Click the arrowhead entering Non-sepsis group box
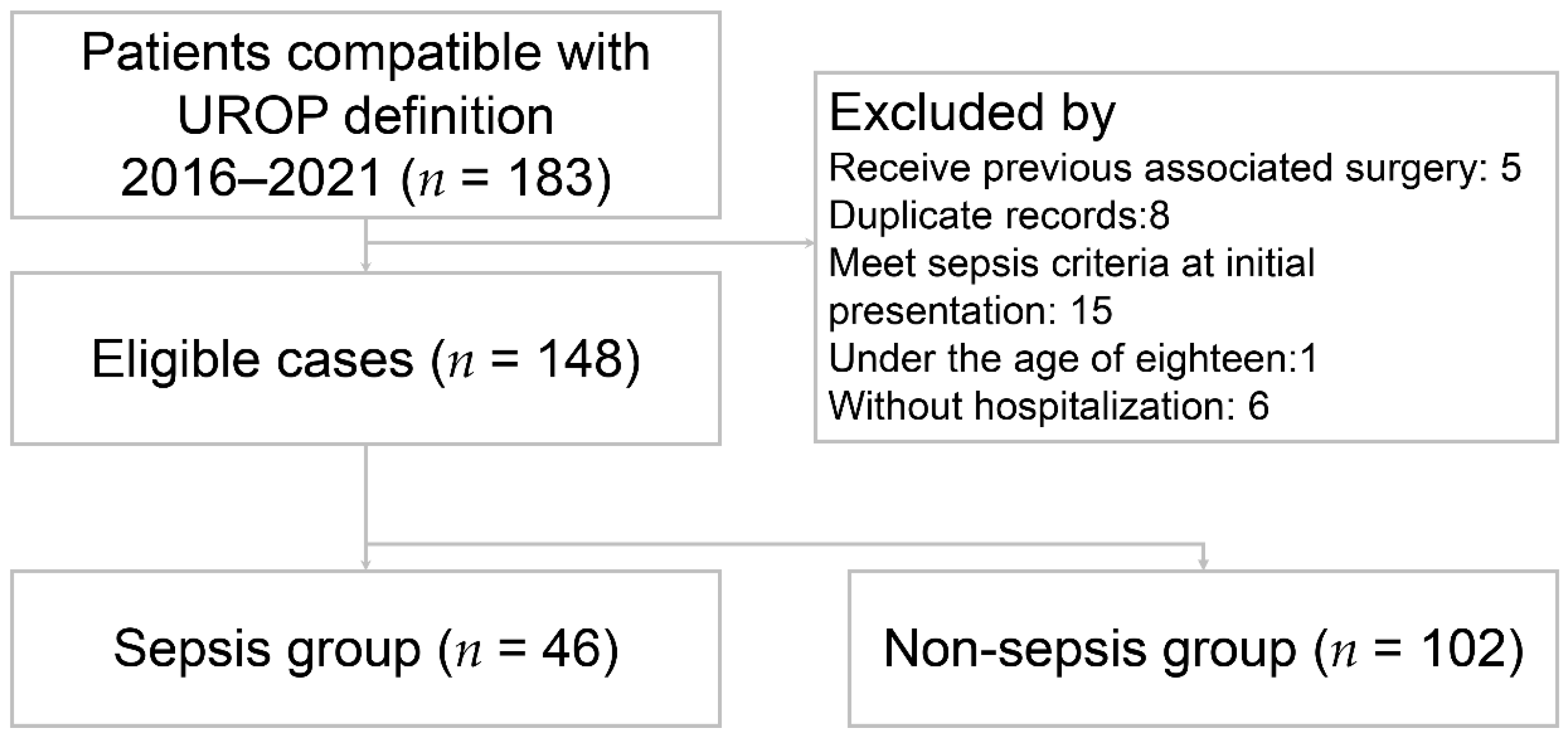1568x741 pixels. [1203, 565]
